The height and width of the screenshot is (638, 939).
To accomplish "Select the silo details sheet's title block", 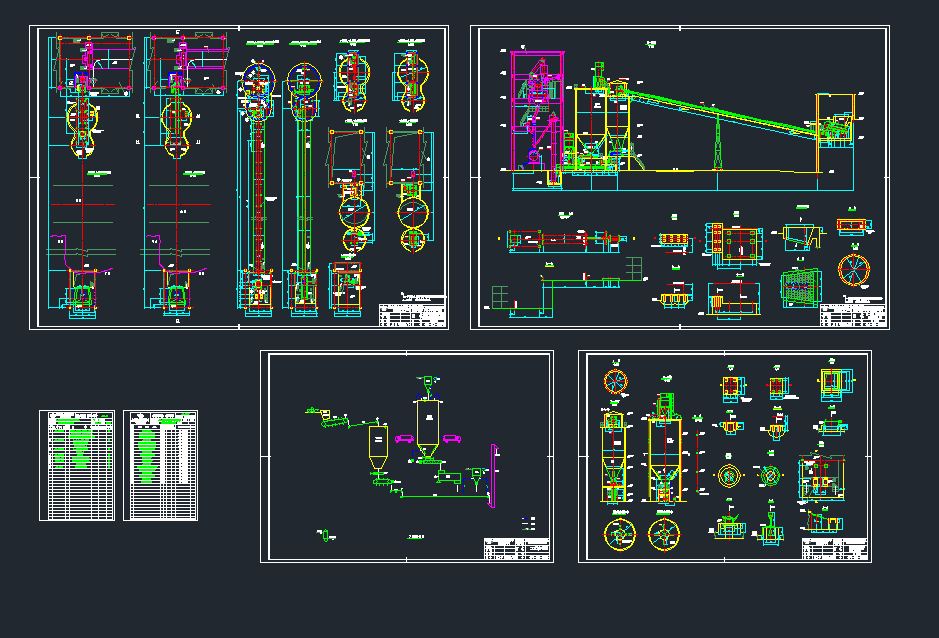I will (834, 549).
